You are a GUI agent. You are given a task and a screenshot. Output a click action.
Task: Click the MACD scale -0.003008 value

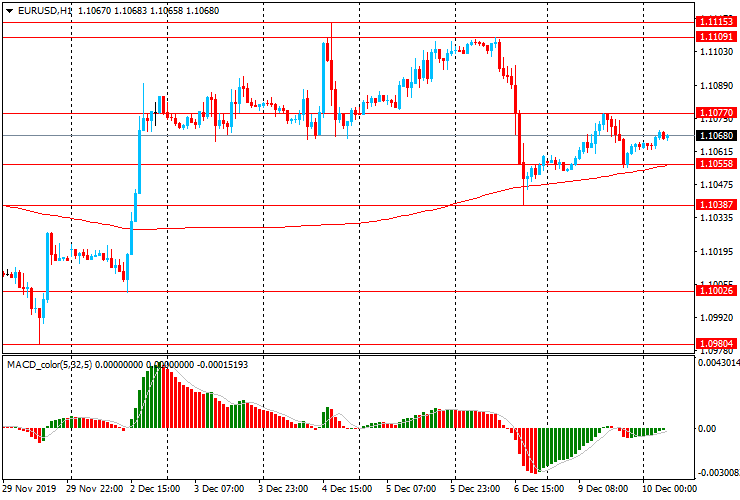point(718,473)
